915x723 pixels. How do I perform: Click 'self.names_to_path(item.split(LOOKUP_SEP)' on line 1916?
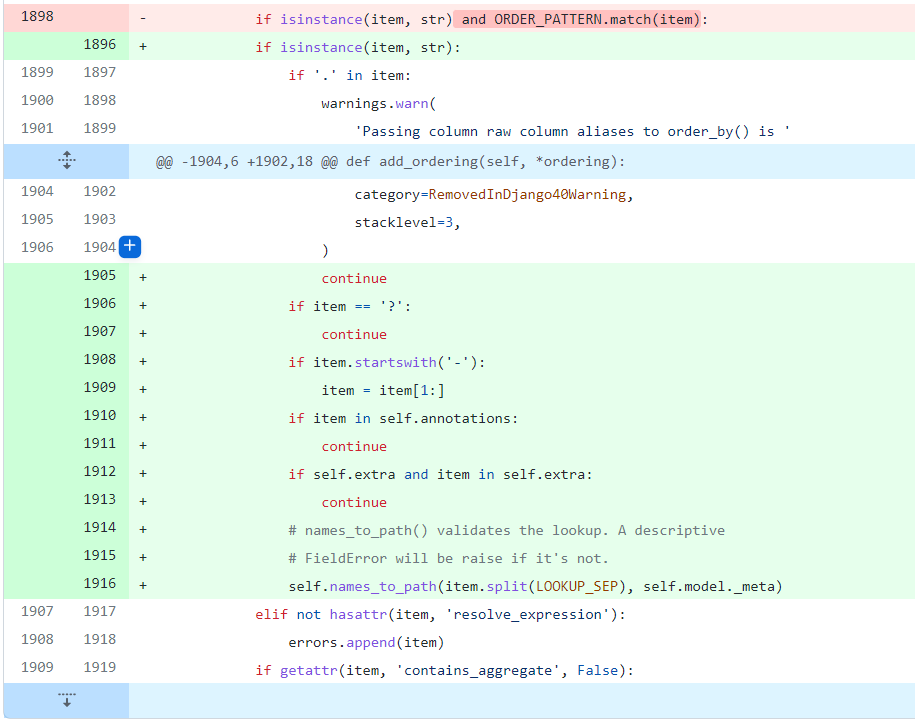coord(460,586)
